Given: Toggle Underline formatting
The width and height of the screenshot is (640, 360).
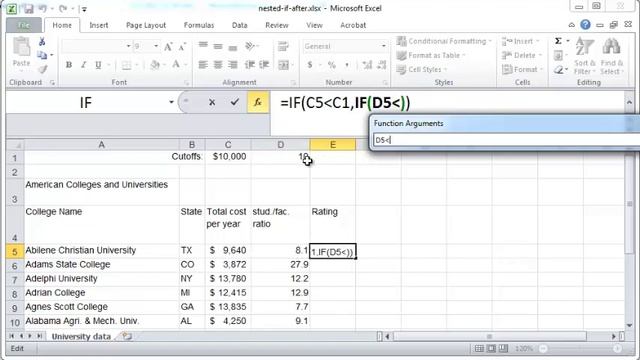Looking at the screenshot, I should [98, 64].
